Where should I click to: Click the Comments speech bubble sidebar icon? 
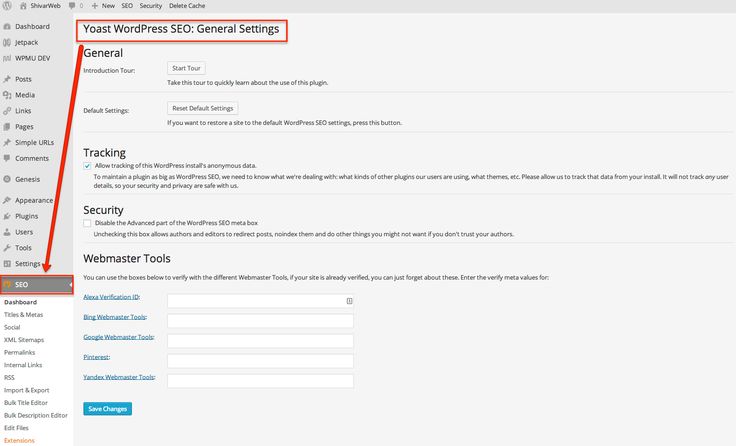click(7, 159)
